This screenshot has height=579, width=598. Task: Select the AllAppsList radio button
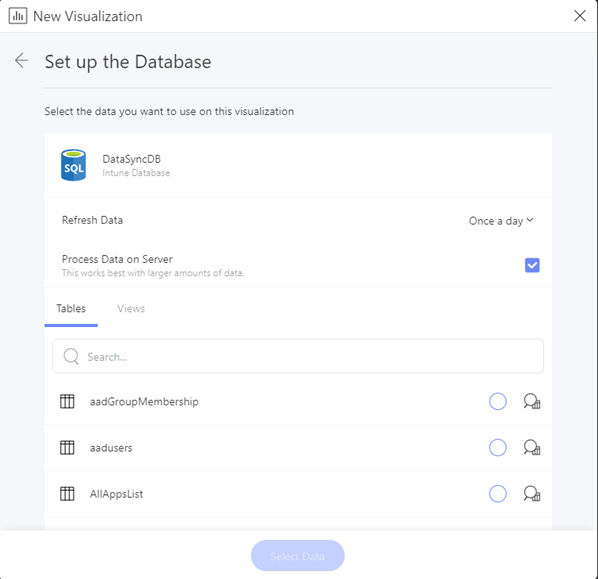[498, 494]
